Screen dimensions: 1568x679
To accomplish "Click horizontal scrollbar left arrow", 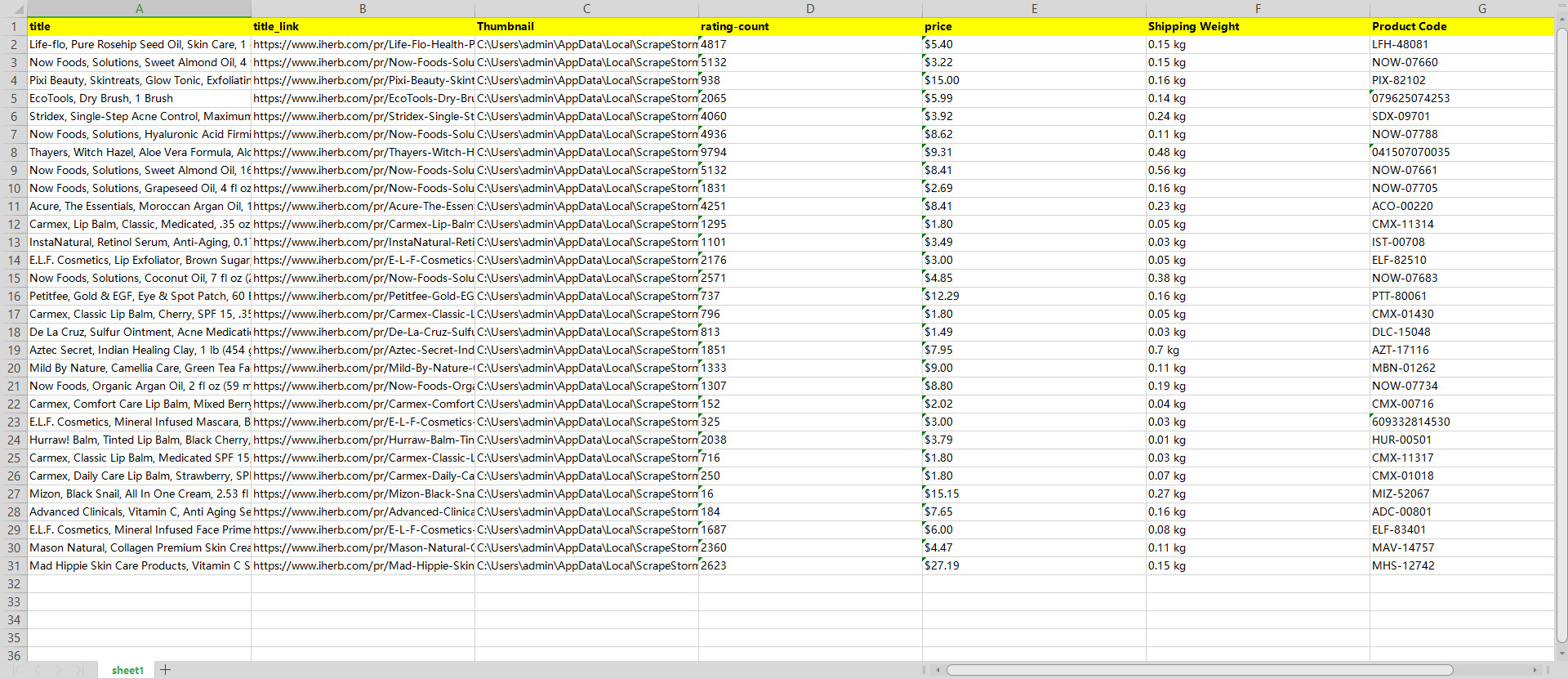I will click(938, 670).
